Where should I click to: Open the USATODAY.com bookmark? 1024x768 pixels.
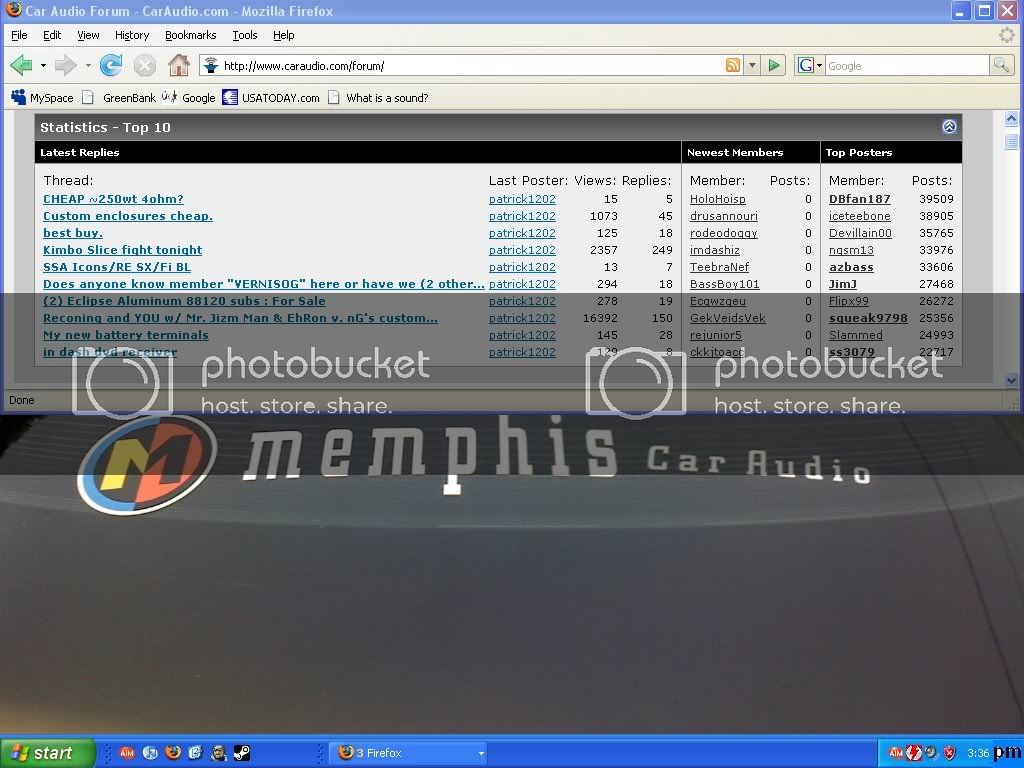(x=271, y=98)
